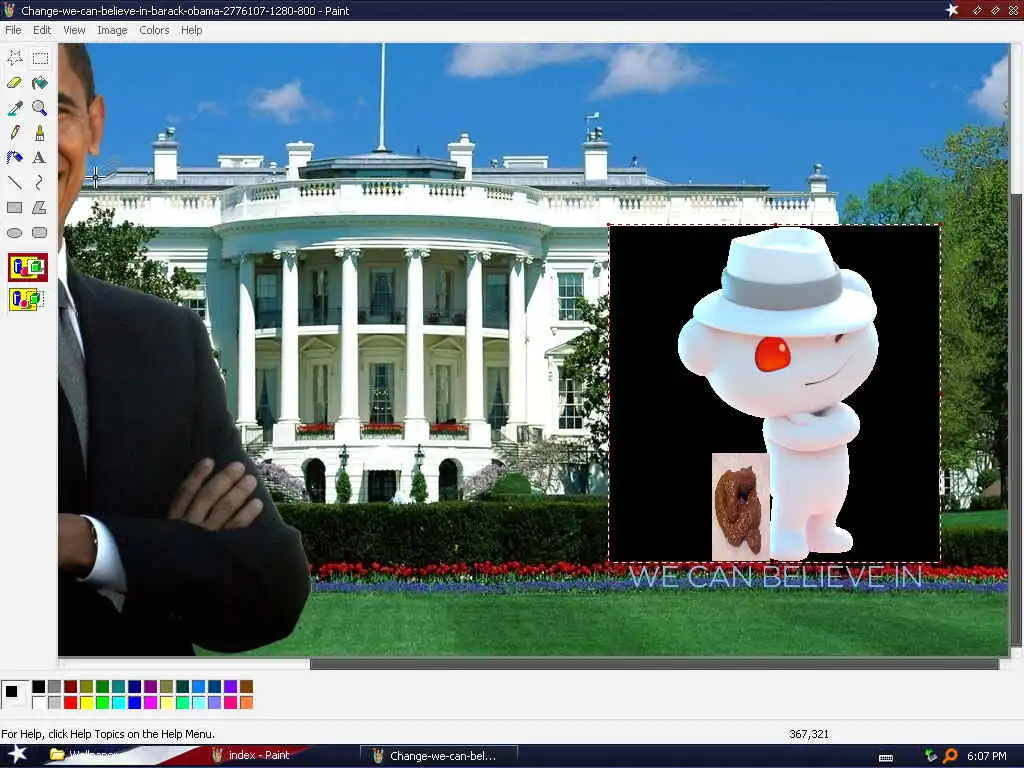Click the help hint text in status bar
Image resolution: width=1024 pixels, height=768 pixels.
point(108,734)
